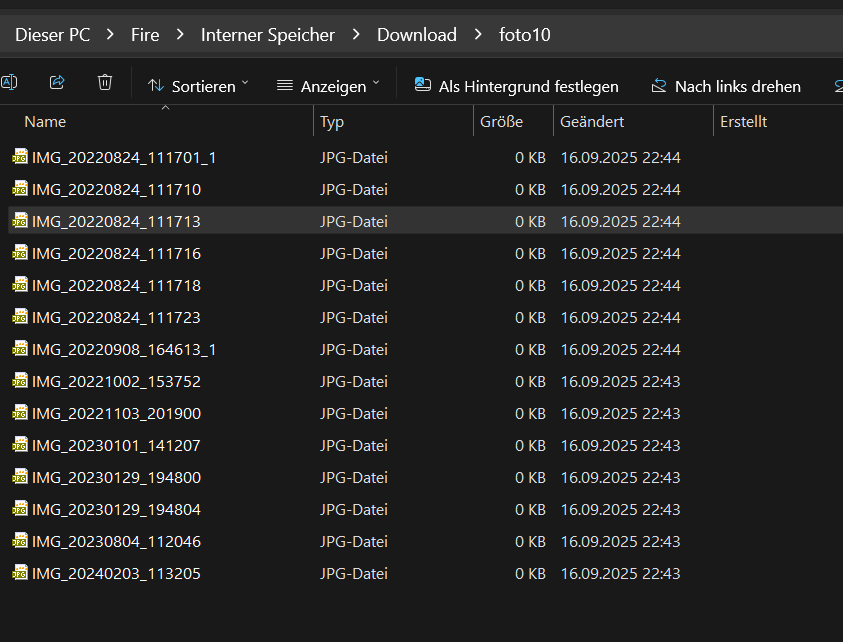Navigate to Interner Speicher breadcrumb
Screen dimensions: 843x642
pyautogui.click(x=268, y=35)
